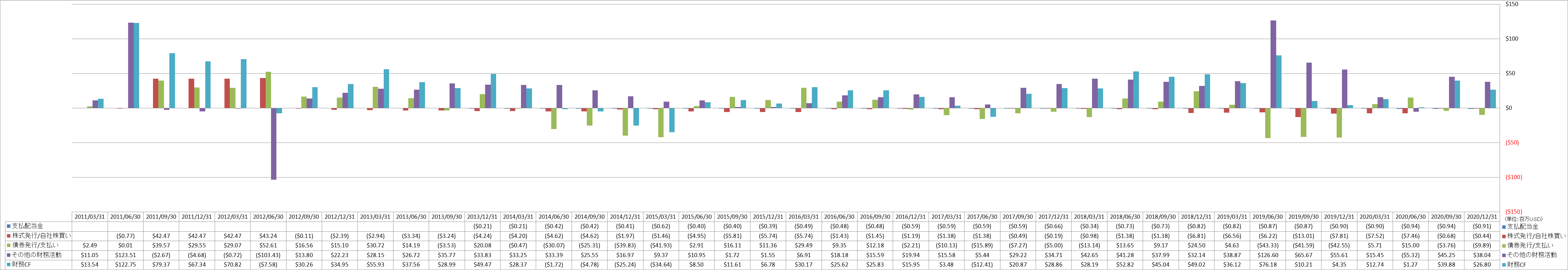Click the $39.88 cell
The width and height of the screenshot is (1568, 270).
[x=1446, y=265]
